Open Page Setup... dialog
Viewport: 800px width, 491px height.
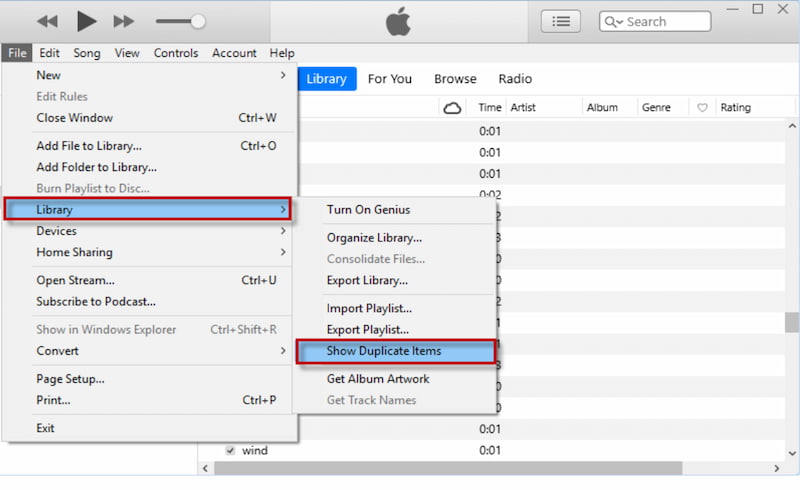coord(148,379)
